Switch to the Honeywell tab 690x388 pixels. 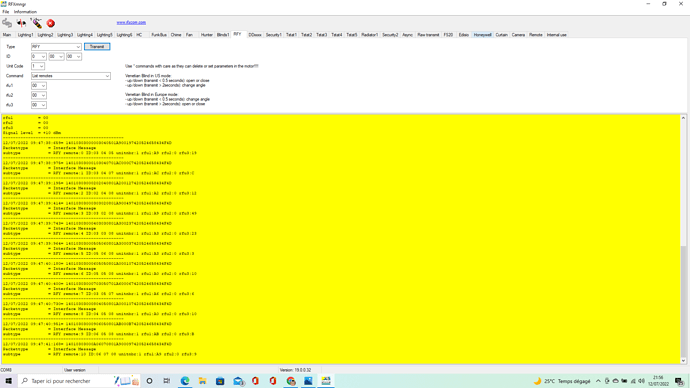point(482,35)
